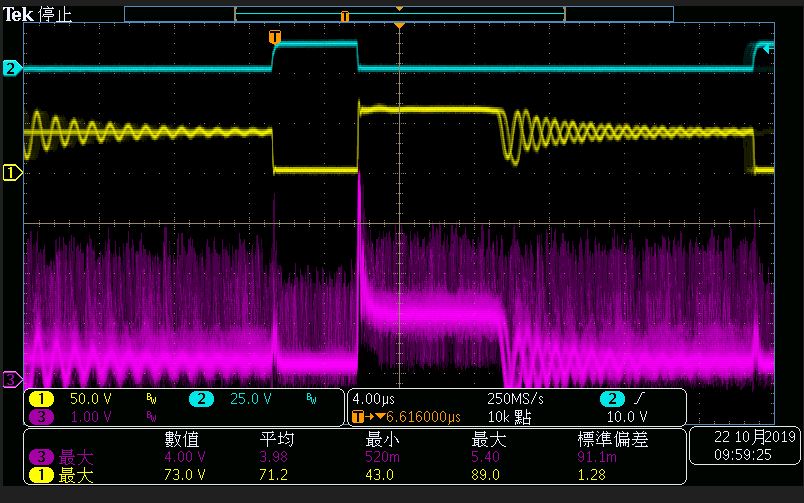Click channel 1 measurement row badge
Image resolution: width=804 pixels, height=503 pixels.
click(x=42, y=475)
